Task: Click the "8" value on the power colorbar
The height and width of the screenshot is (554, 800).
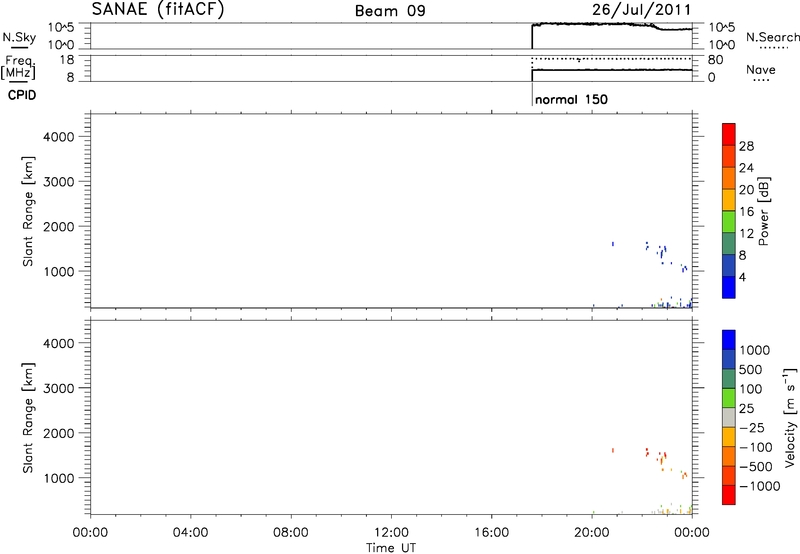Action: [x=742, y=255]
